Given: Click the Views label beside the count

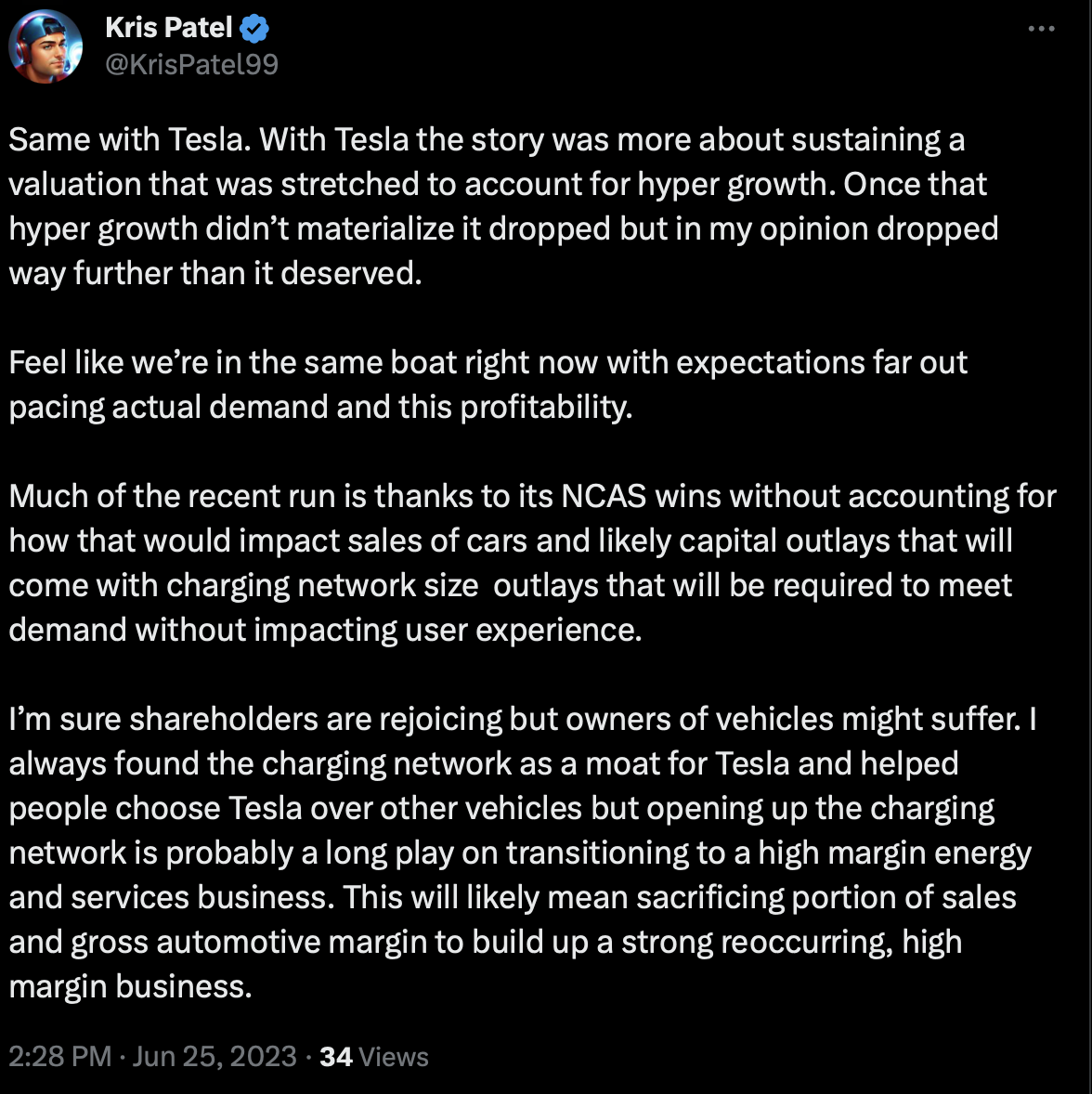Looking at the screenshot, I should pyautogui.click(x=394, y=1057).
